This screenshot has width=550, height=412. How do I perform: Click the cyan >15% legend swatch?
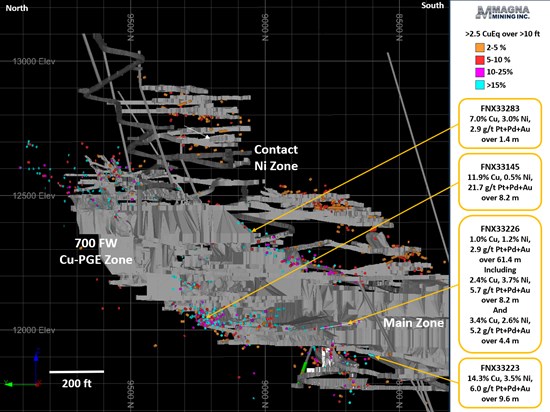click(x=479, y=85)
